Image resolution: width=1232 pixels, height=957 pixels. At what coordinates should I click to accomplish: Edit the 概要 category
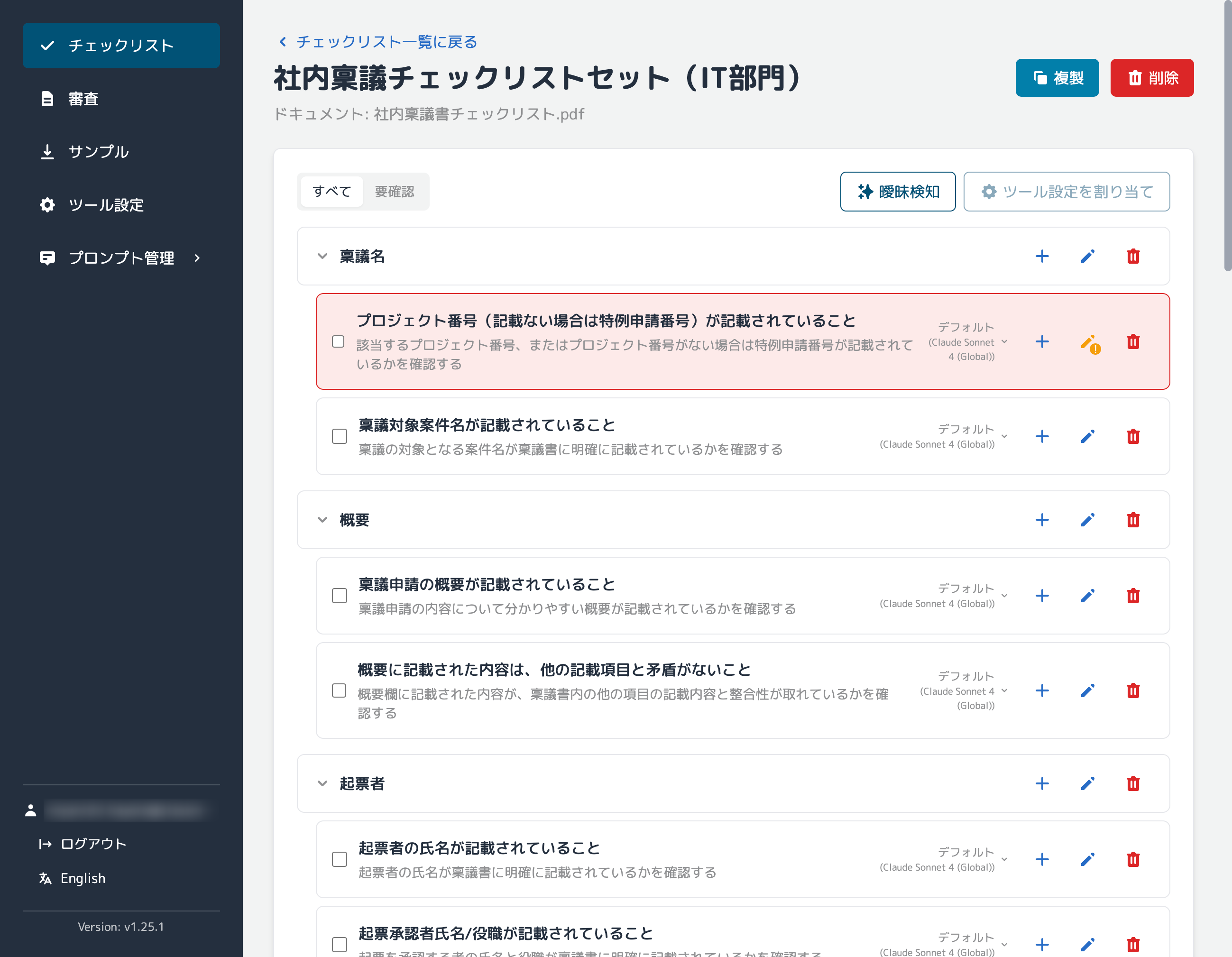[1087, 520]
